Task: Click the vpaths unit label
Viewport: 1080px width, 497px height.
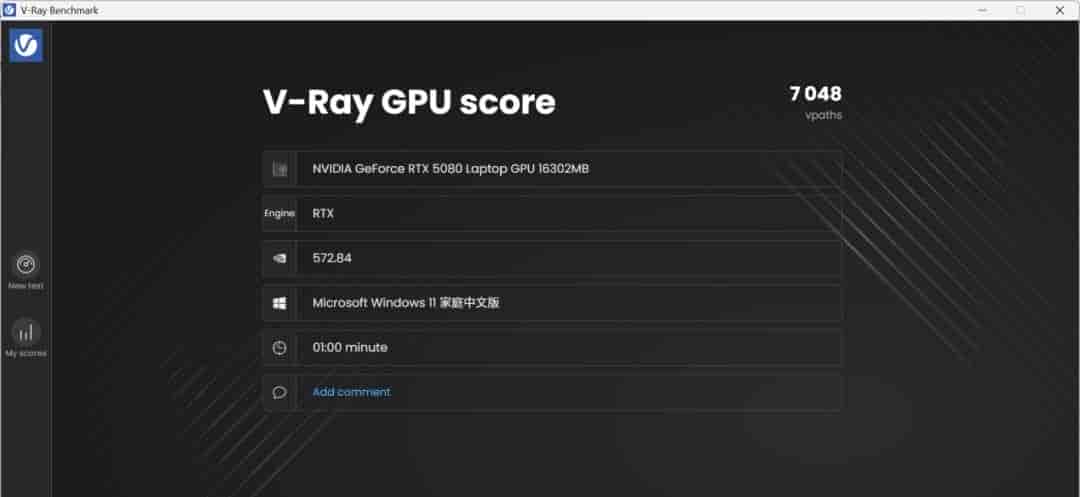Action: [823, 115]
